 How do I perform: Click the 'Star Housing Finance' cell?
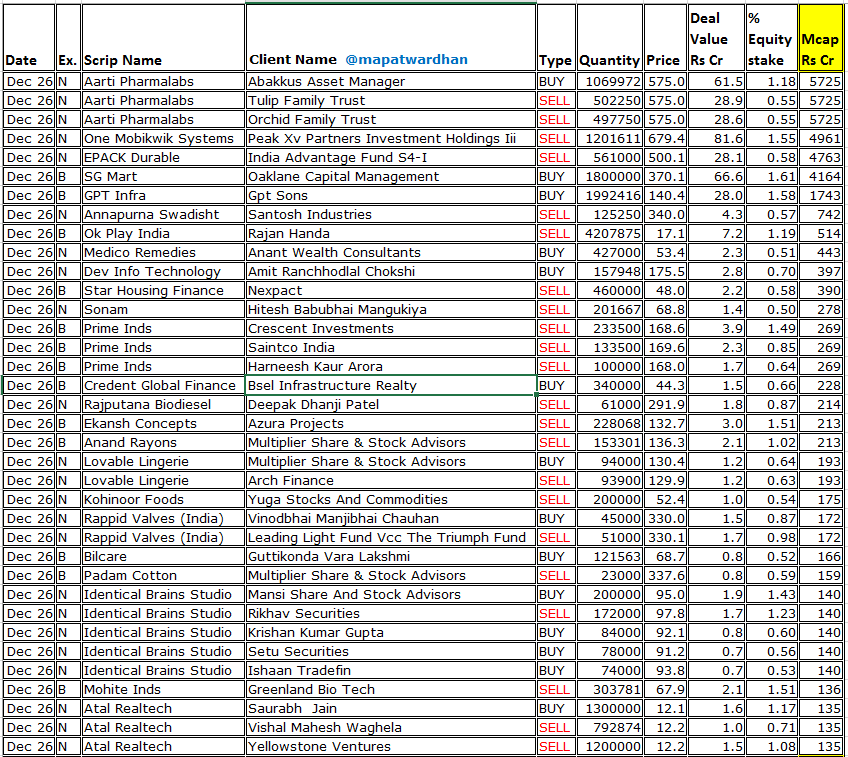point(163,290)
